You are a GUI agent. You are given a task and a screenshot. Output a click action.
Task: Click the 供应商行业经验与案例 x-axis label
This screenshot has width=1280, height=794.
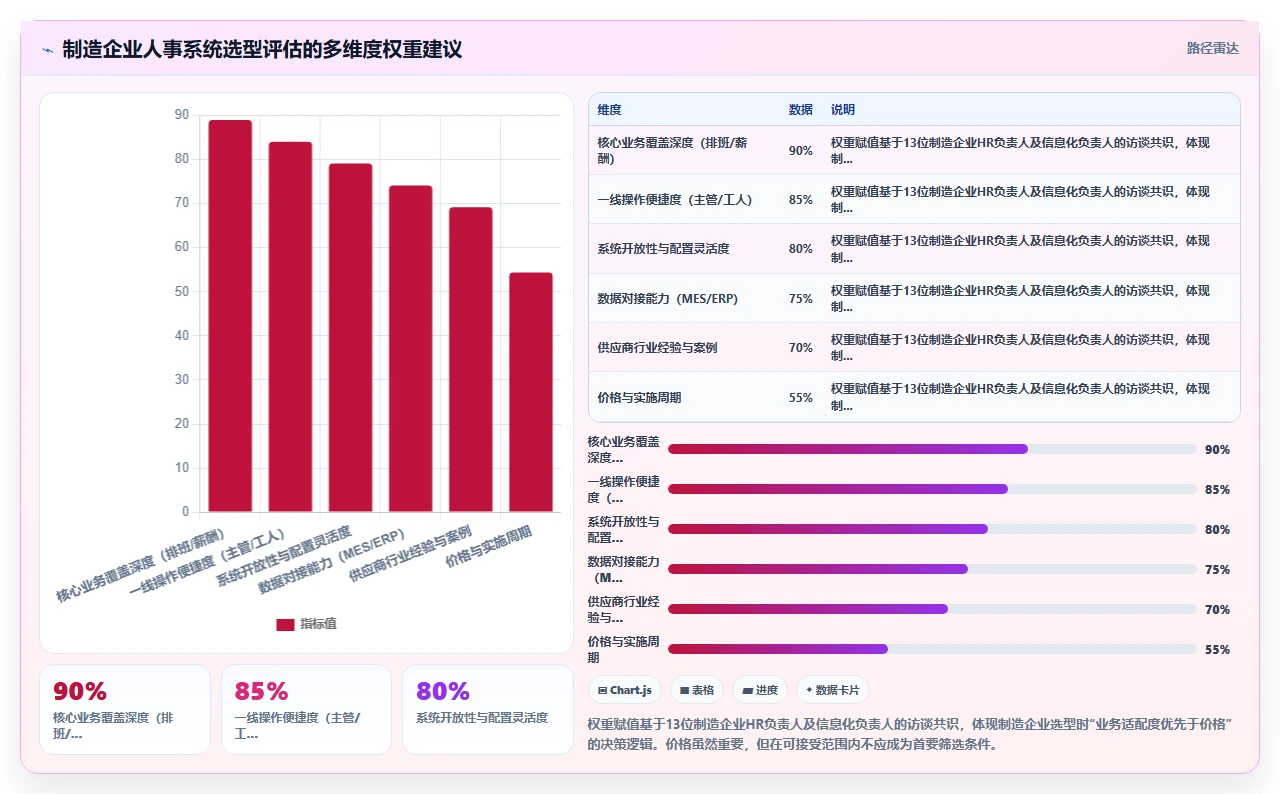(409, 552)
